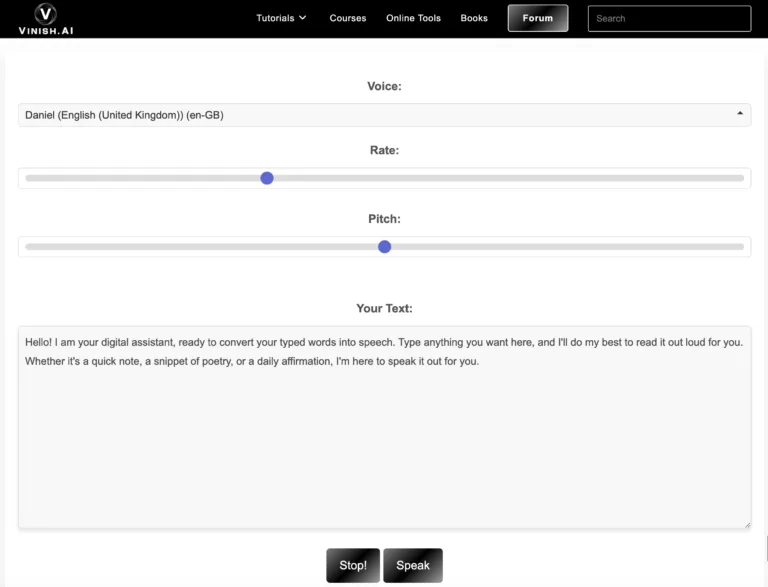Image resolution: width=768 pixels, height=587 pixels.
Task: Click the Rate slider handle
Action: point(267,178)
